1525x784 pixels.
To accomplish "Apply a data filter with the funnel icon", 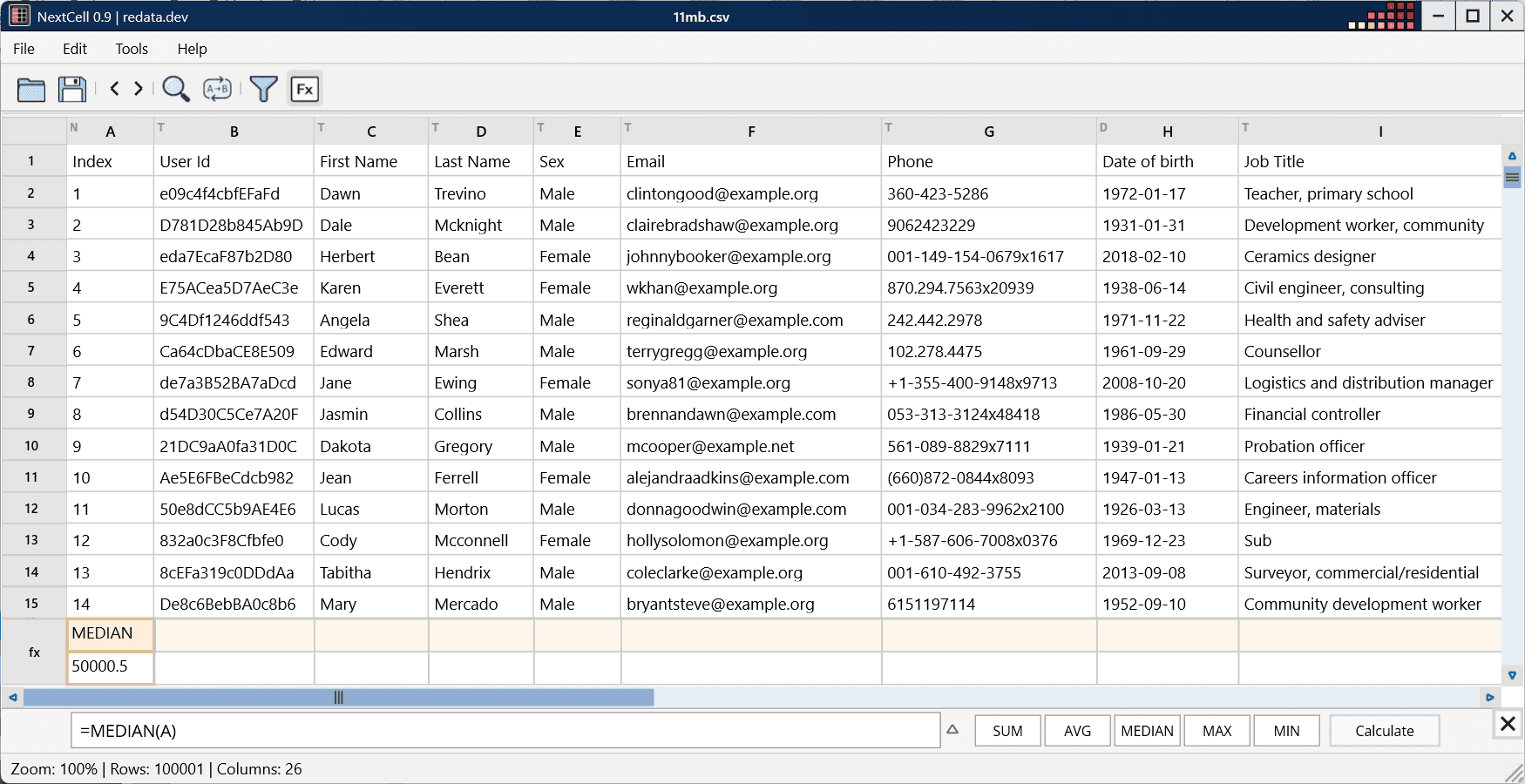I will 264,88.
